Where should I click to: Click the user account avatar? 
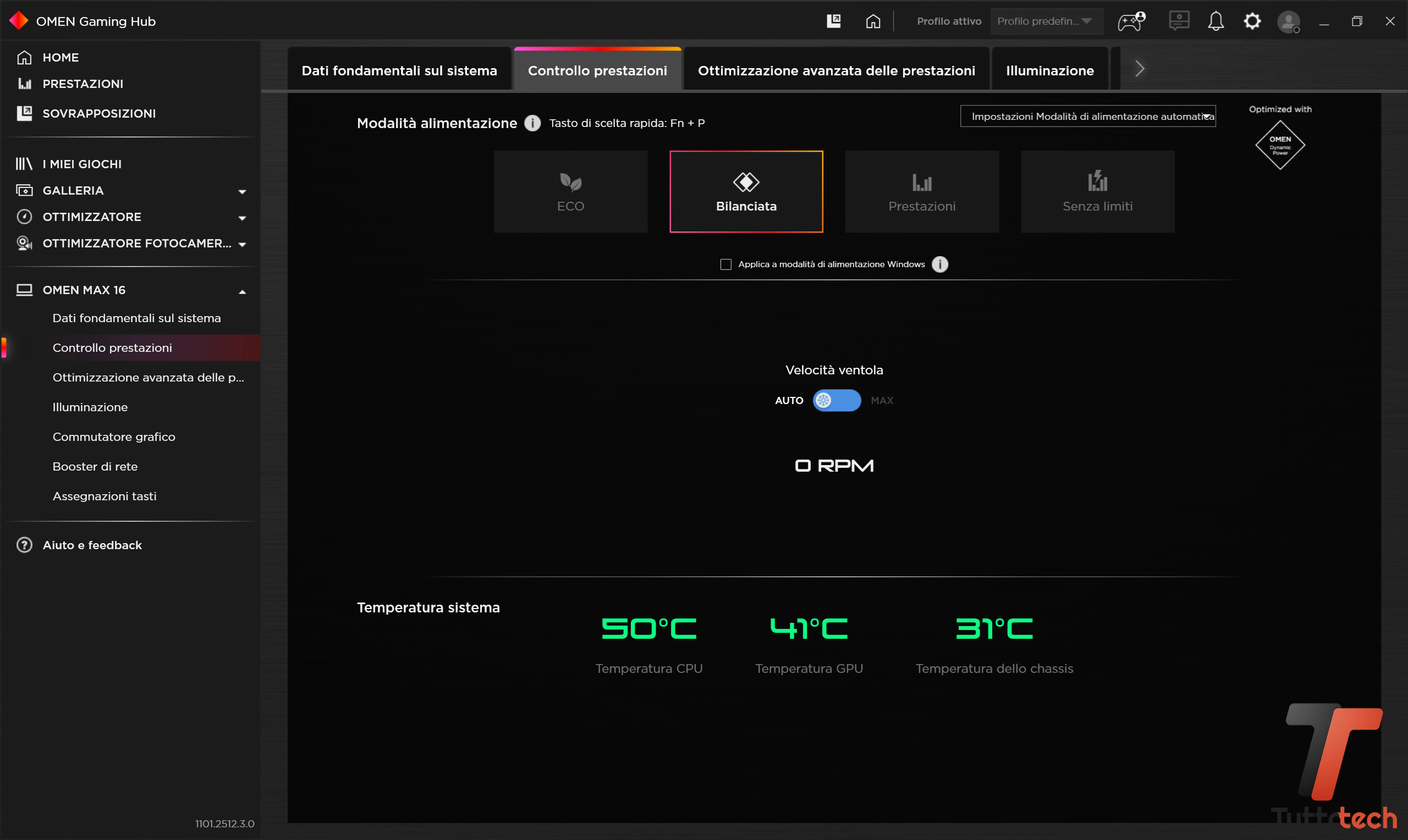pyautogui.click(x=1289, y=22)
